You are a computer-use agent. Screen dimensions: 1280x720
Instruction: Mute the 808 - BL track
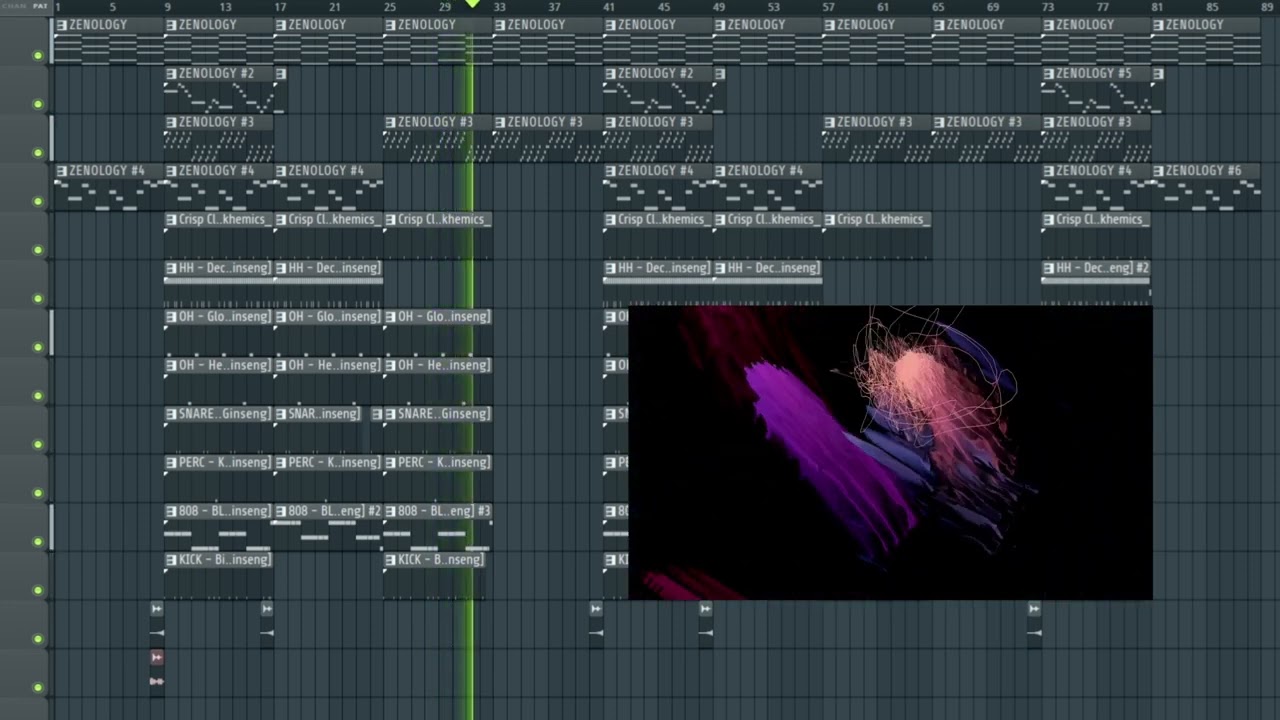(x=38, y=541)
